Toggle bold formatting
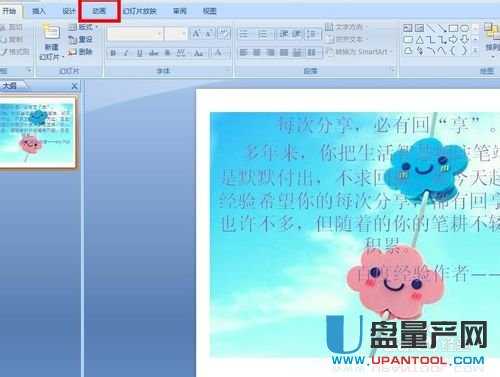This screenshot has height=377, width=500. pos(113,53)
